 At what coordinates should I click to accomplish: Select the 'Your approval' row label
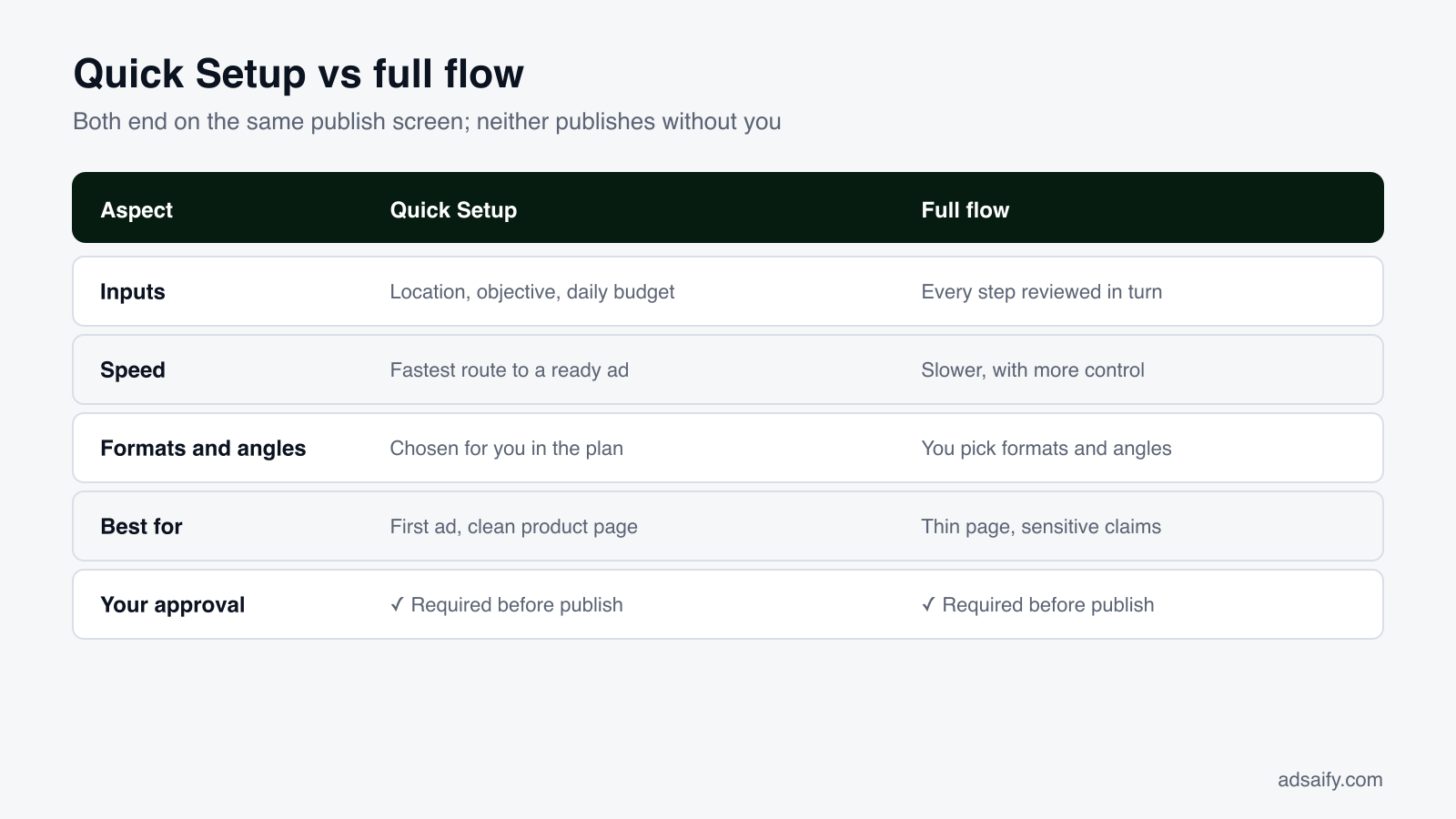[173, 605]
